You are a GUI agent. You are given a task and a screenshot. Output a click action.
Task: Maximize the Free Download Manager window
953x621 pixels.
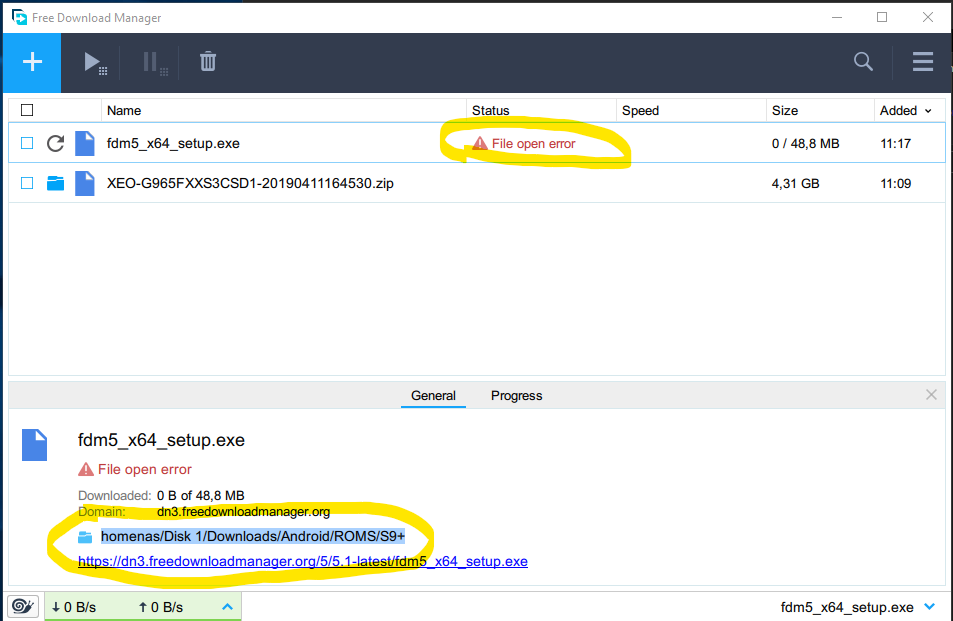click(882, 17)
